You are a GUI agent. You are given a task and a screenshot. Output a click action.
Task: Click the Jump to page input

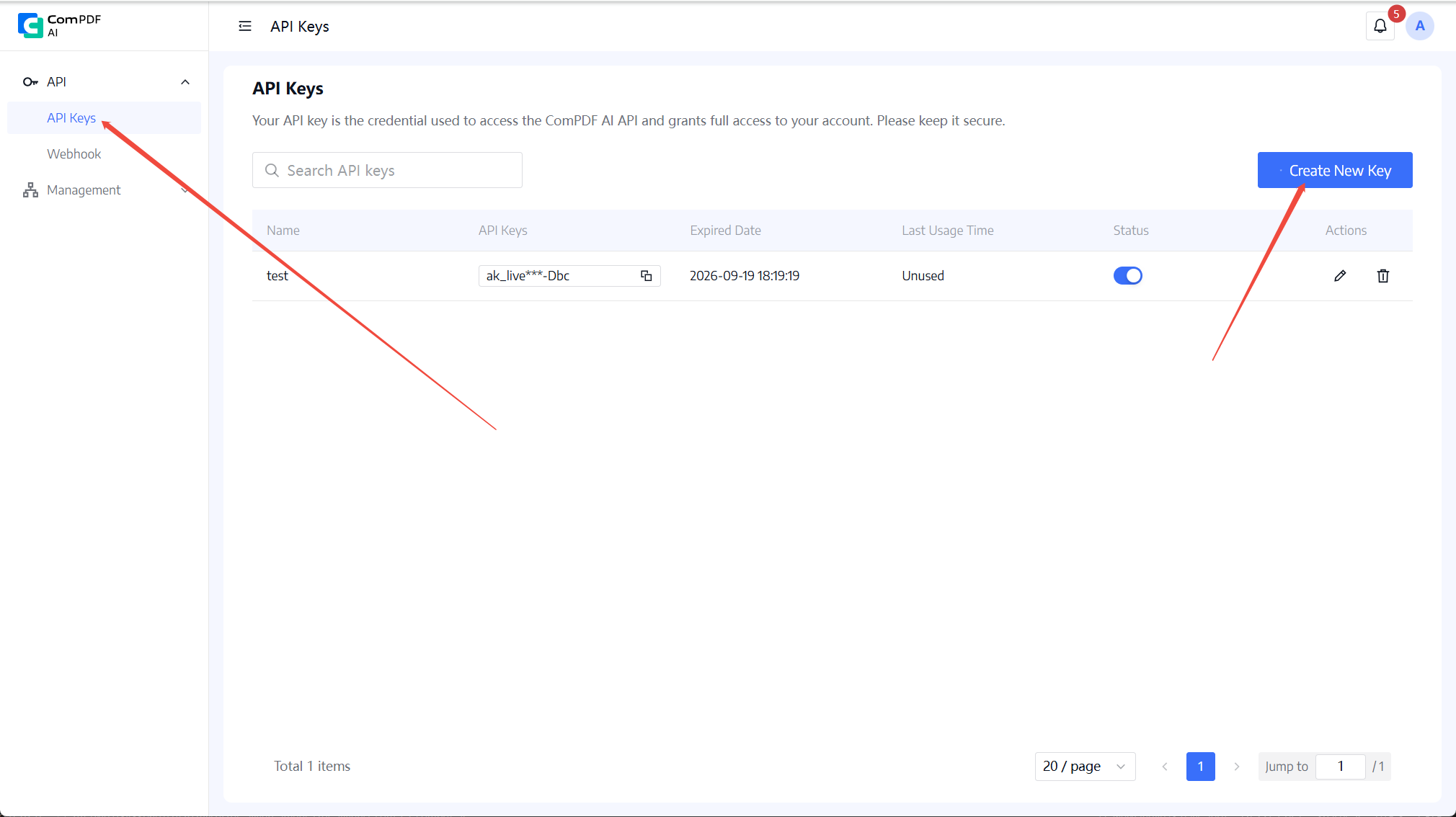(x=1341, y=767)
